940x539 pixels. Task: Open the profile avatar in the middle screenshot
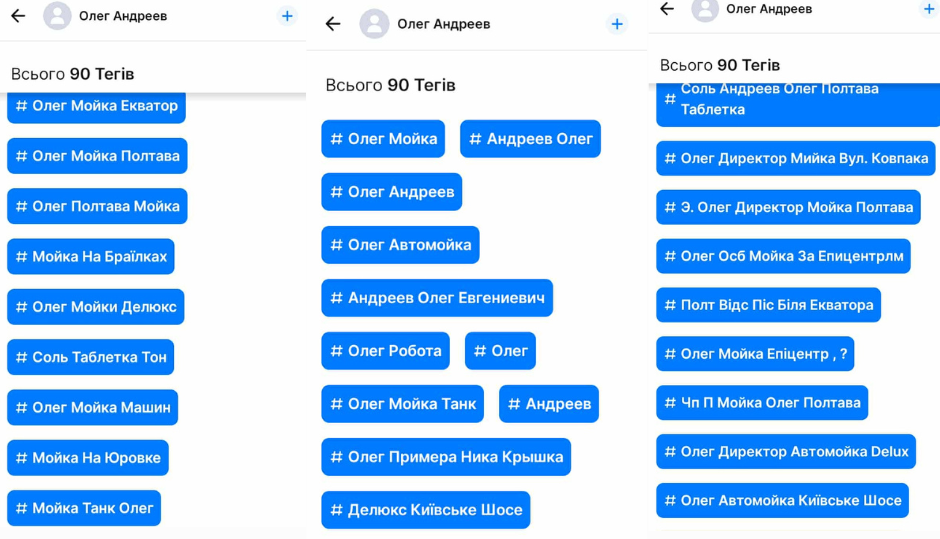click(374, 24)
